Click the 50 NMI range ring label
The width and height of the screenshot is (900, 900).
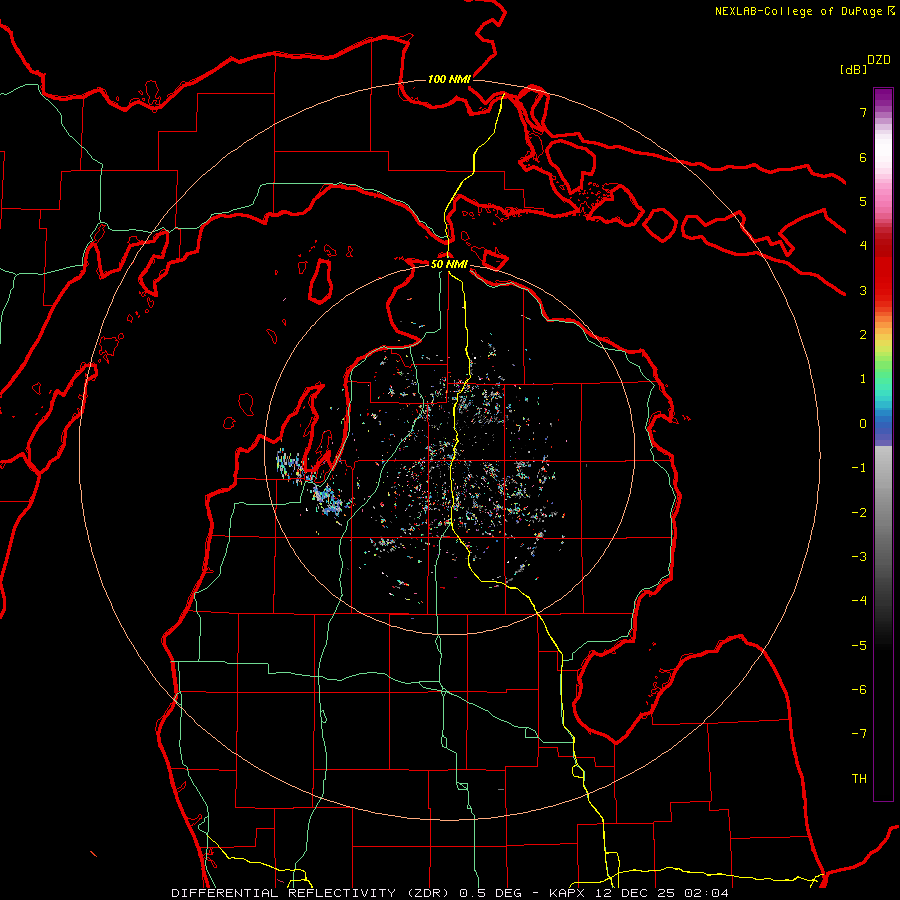click(449, 264)
